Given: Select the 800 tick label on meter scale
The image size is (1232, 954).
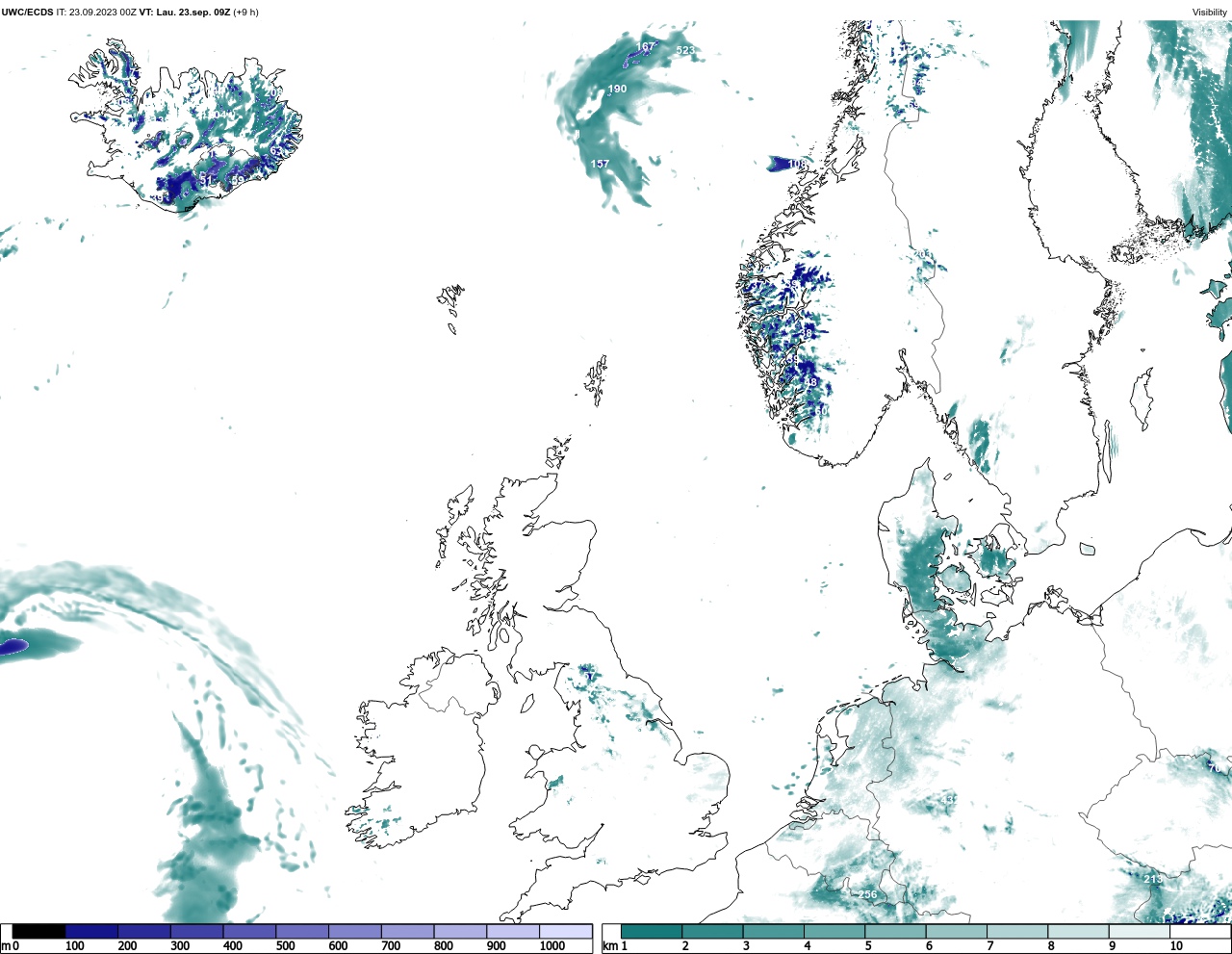Looking at the screenshot, I should pyautogui.click(x=443, y=946).
